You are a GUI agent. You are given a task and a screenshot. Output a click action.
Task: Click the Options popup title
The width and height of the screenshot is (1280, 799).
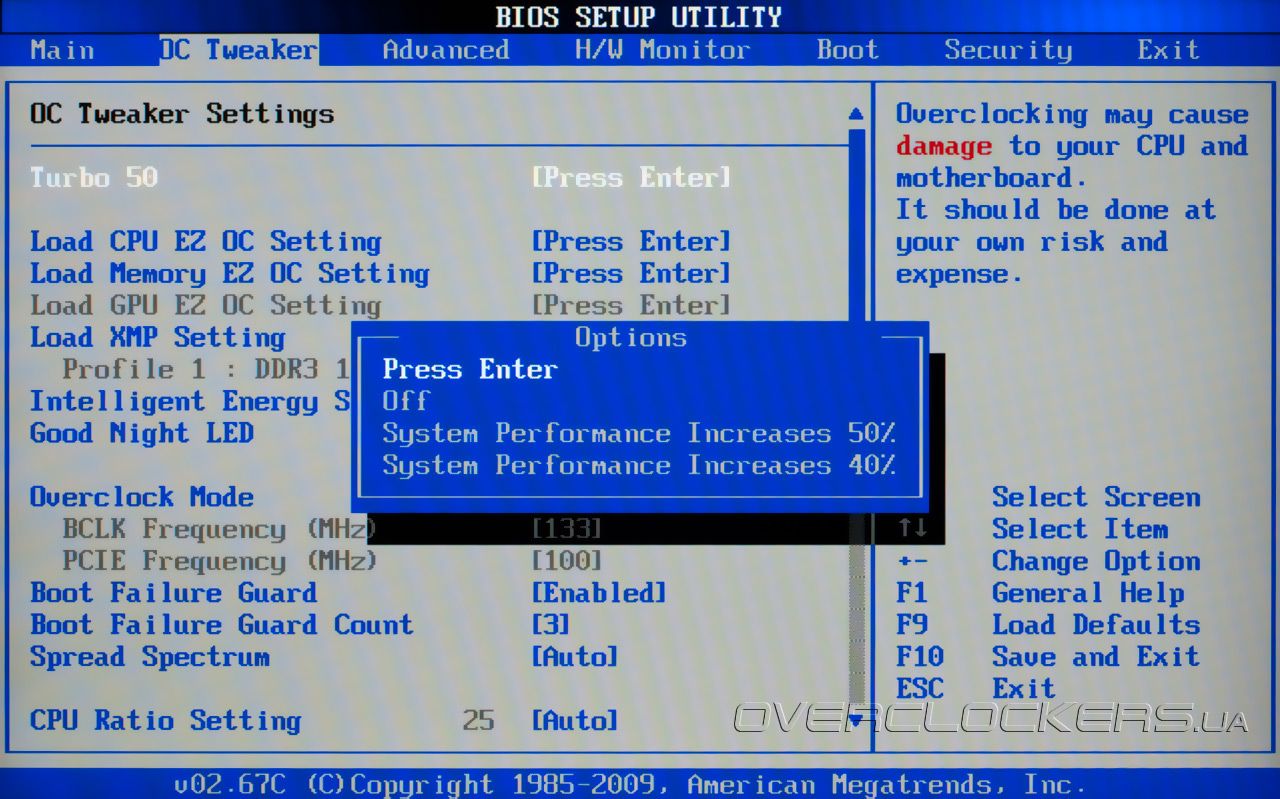631,338
